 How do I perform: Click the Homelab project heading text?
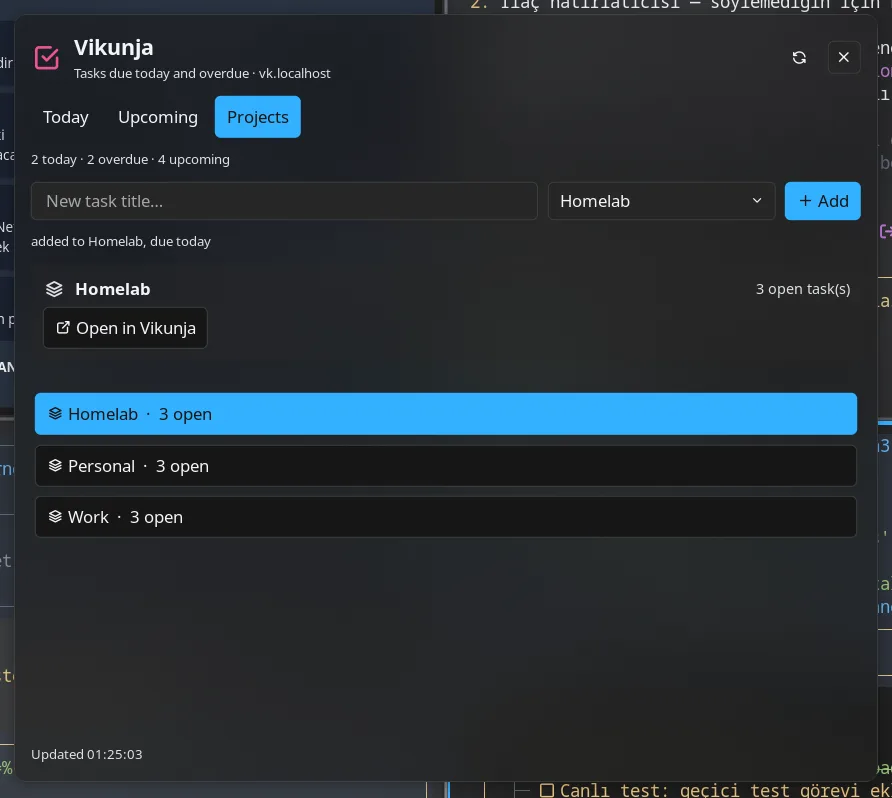(x=113, y=289)
